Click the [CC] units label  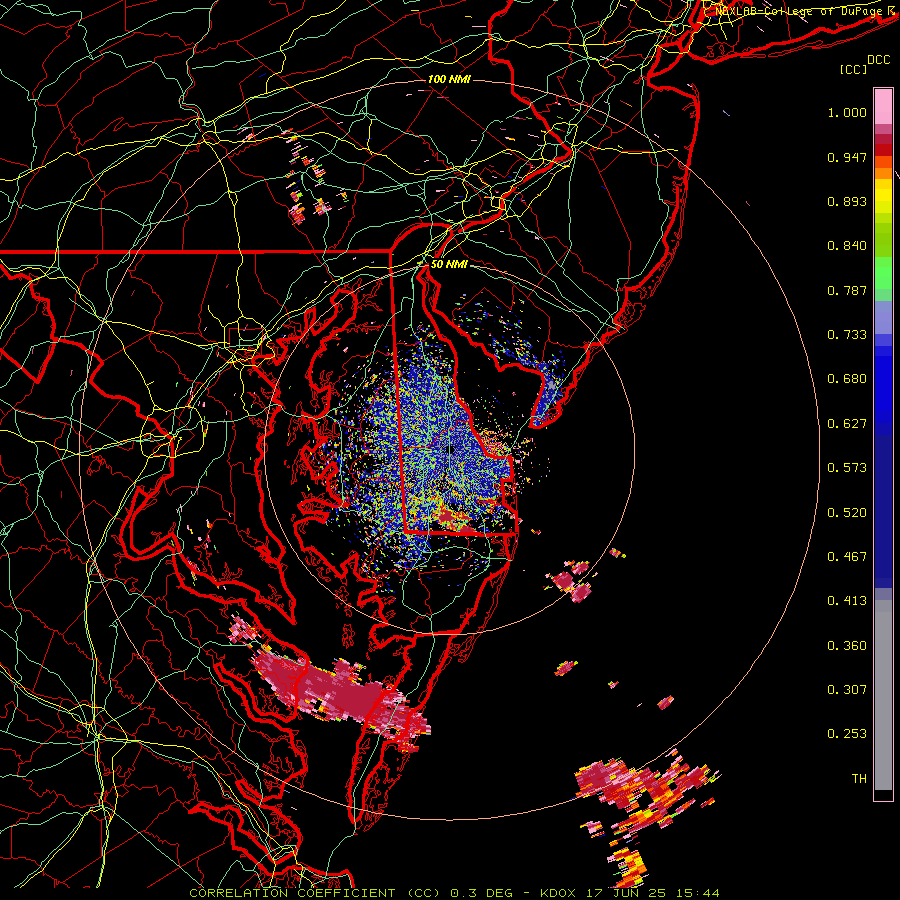[854, 69]
